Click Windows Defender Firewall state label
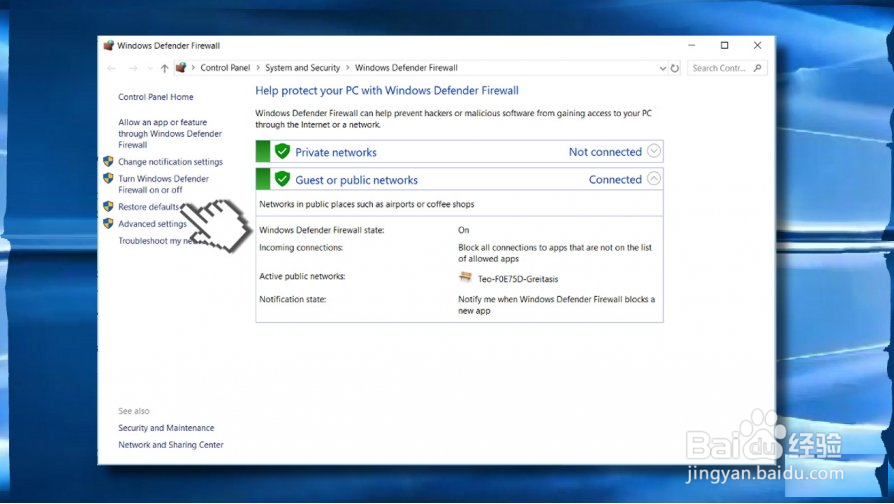The width and height of the screenshot is (894, 504). 322,230
